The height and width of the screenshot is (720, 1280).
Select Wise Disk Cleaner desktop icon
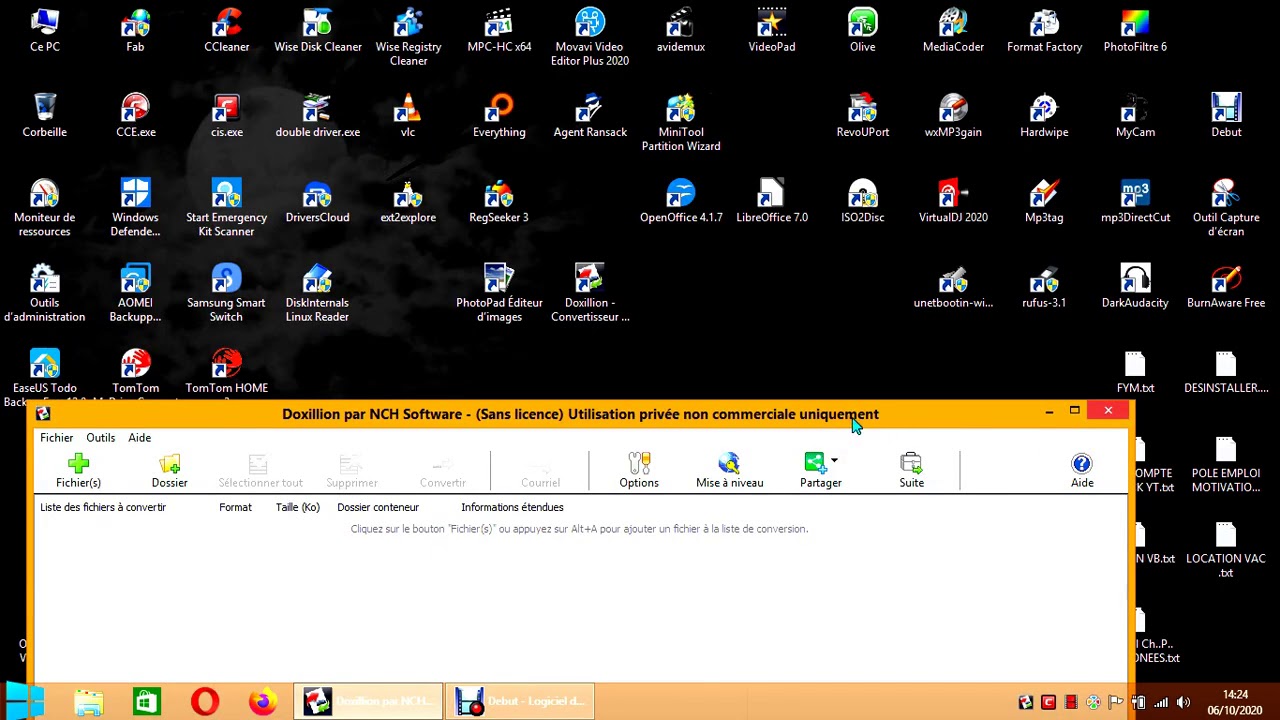pyautogui.click(x=318, y=30)
